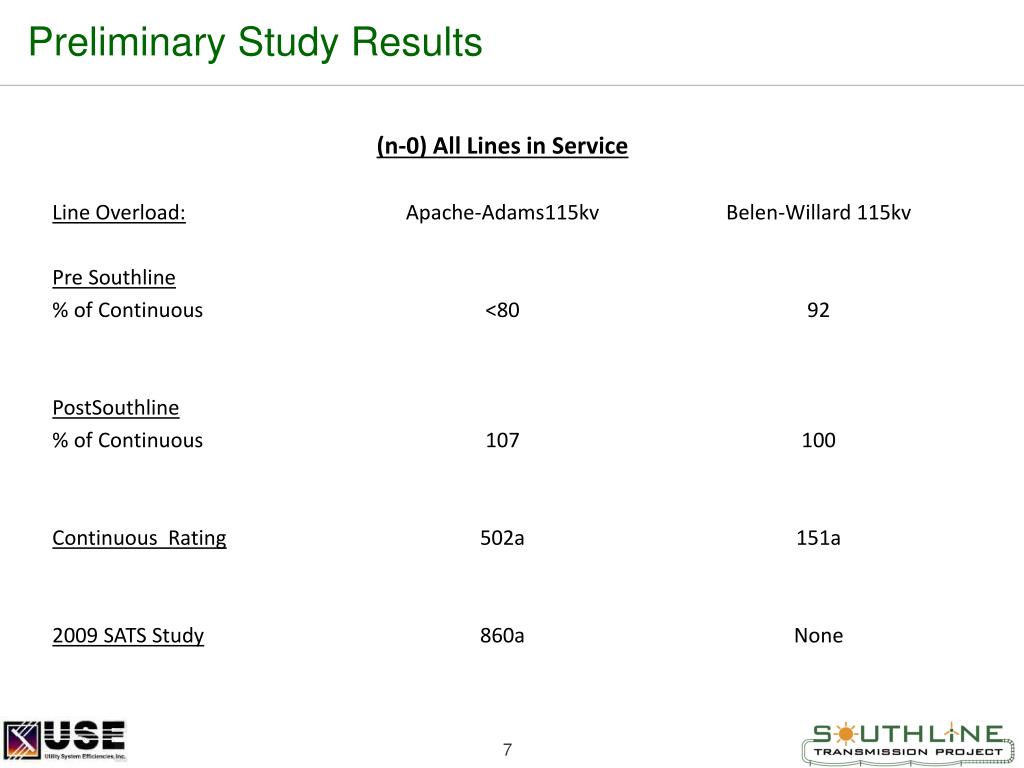1024x768 pixels.
Task: Click the underlined Pre Southline label
Action: pos(113,277)
